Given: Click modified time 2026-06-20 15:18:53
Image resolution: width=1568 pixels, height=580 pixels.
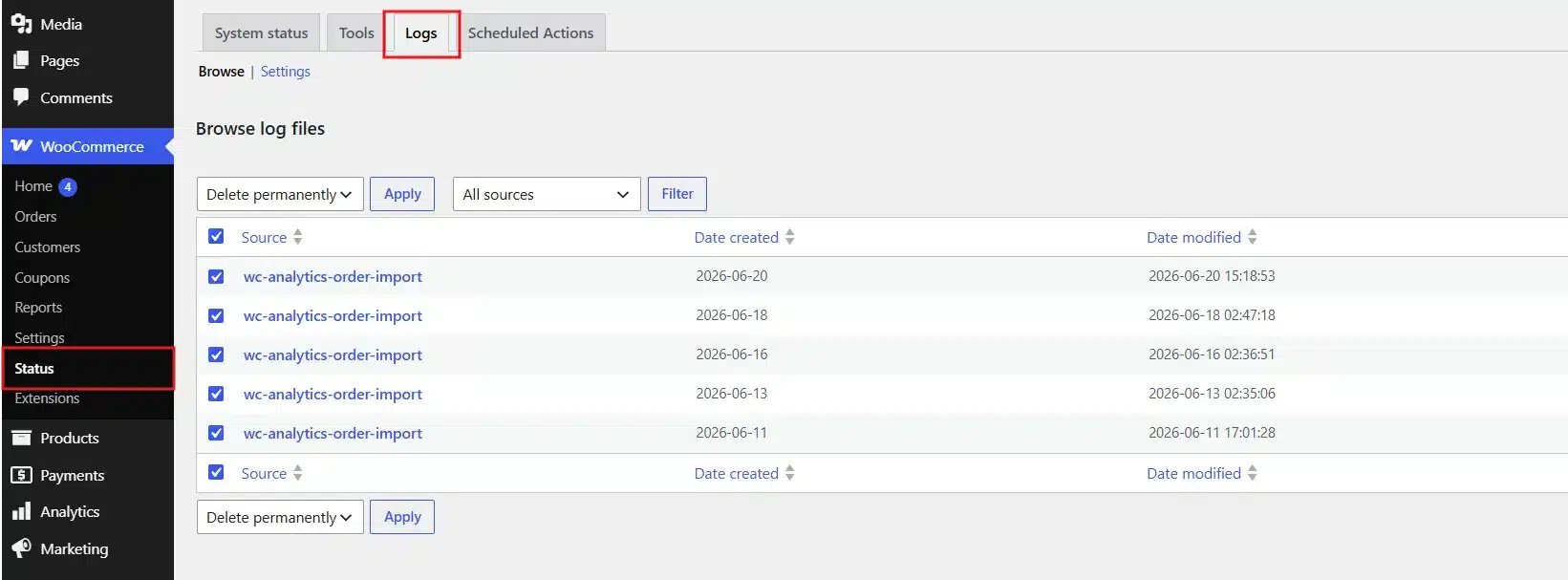Looking at the screenshot, I should (x=1212, y=276).
